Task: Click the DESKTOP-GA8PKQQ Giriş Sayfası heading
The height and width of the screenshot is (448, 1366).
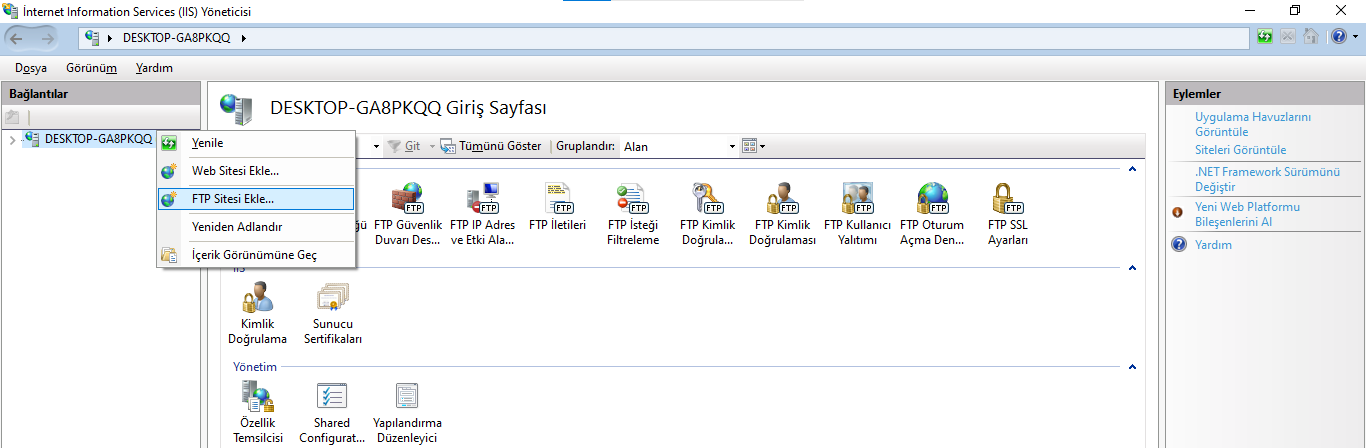Action: click(x=409, y=107)
